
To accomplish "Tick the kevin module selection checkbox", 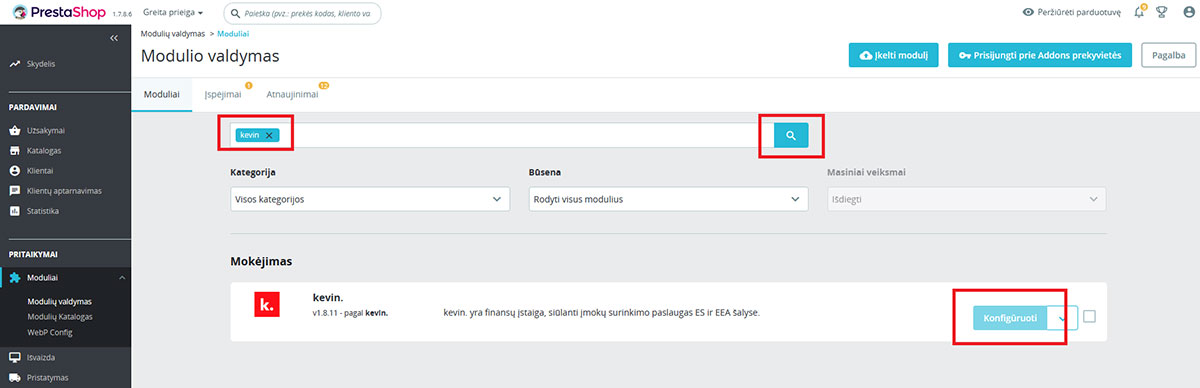I will [x=1089, y=317].
